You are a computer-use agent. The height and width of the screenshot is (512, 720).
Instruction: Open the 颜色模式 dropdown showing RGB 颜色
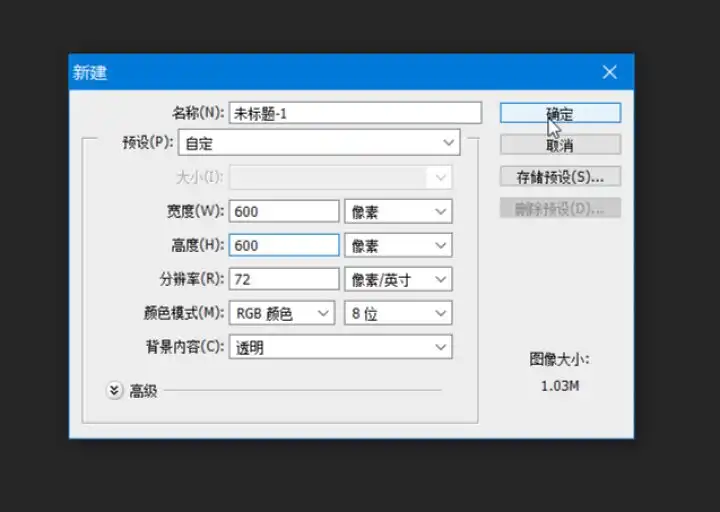(282, 313)
